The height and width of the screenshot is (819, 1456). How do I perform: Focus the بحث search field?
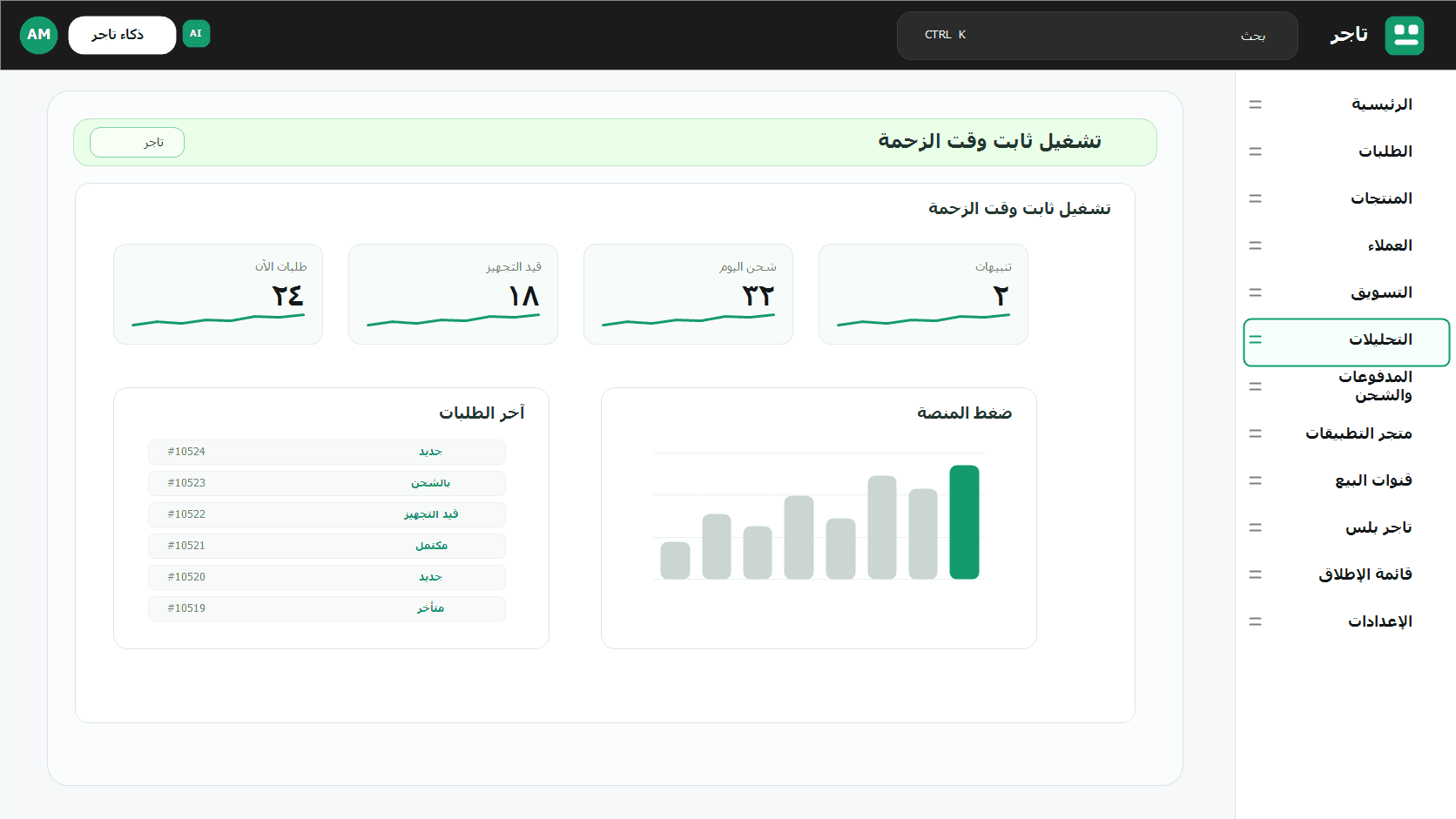(1097, 36)
